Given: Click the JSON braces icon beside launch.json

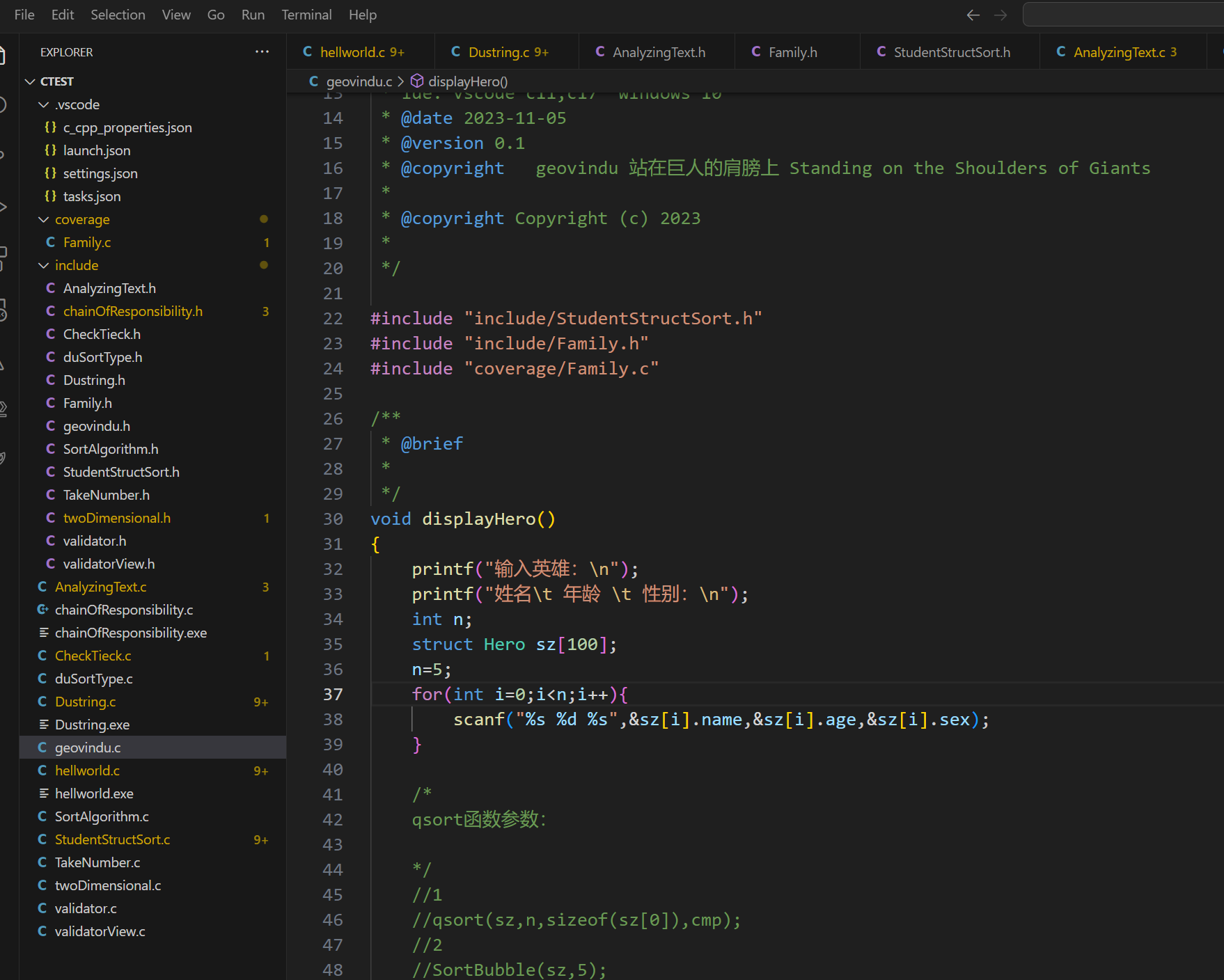Looking at the screenshot, I should (x=50, y=150).
